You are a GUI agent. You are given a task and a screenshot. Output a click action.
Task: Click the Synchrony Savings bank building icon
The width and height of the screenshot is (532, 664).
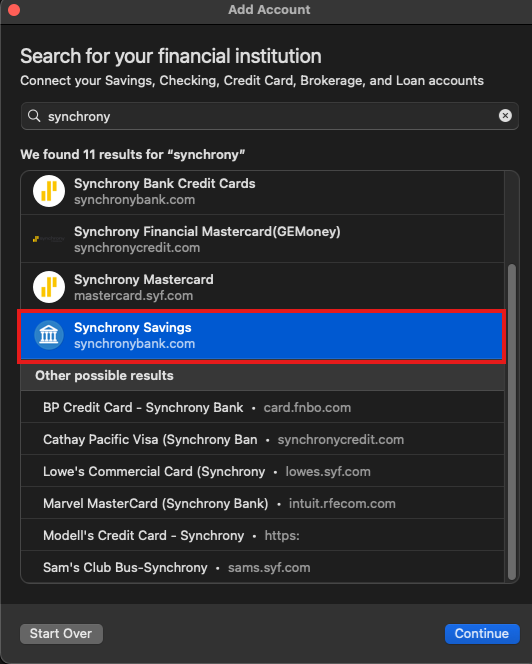coord(49,335)
